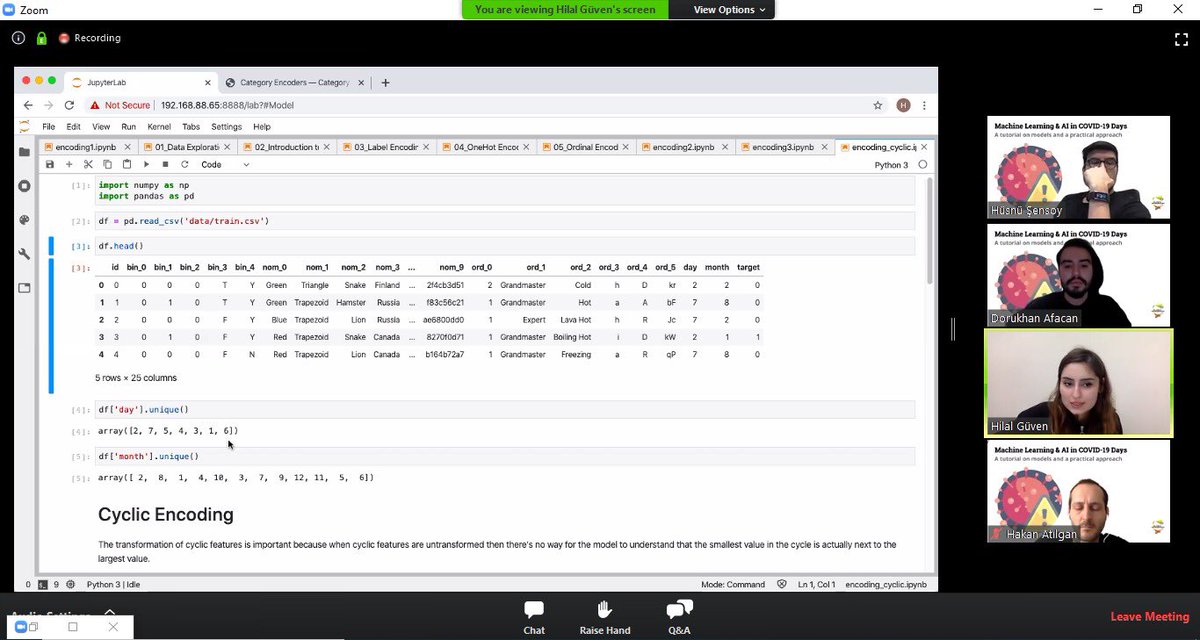Select the JupyterLab browser tab

(140, 82)
